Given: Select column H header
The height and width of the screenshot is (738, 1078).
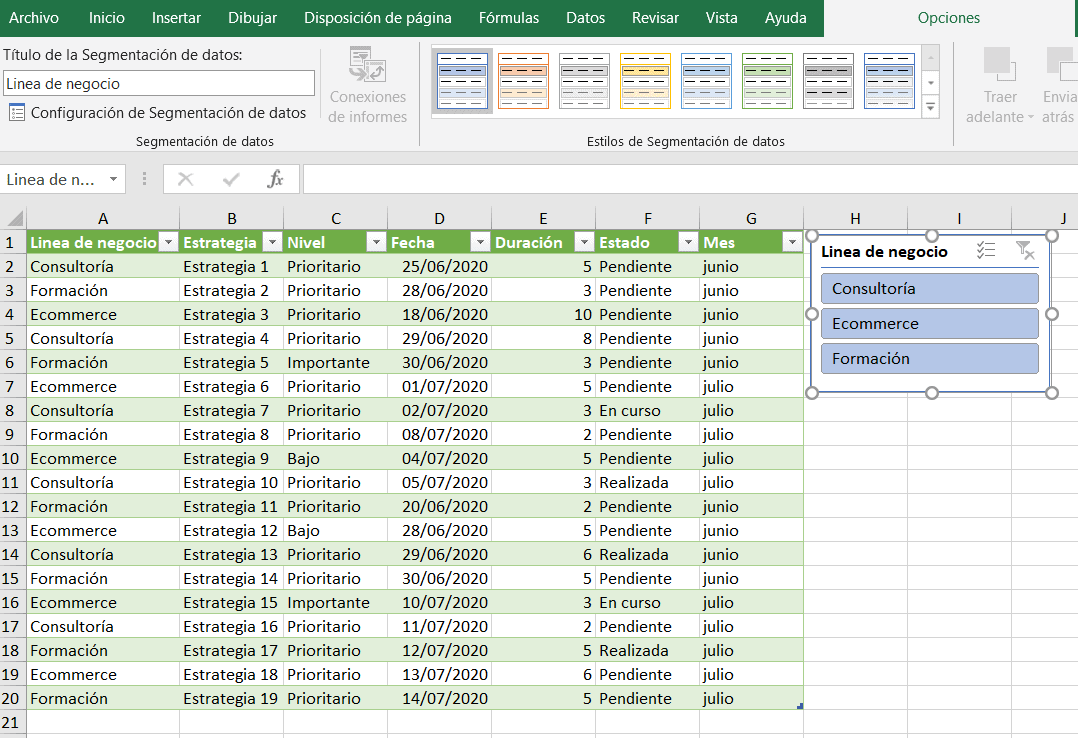Looking at the screenshot, I should 855,219.
